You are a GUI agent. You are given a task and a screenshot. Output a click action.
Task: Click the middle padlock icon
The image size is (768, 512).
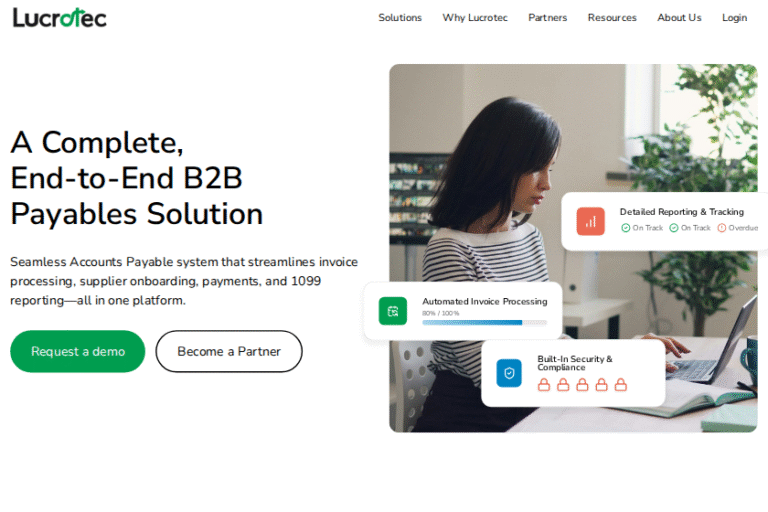582,385
